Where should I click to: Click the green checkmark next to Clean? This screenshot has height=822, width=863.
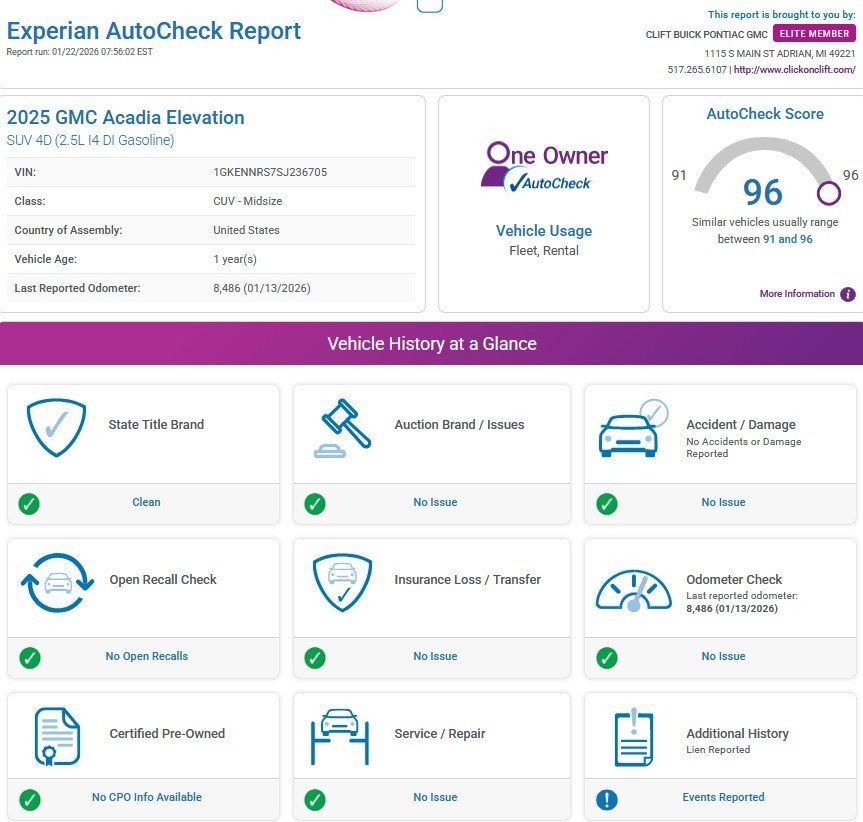[30, 503]
